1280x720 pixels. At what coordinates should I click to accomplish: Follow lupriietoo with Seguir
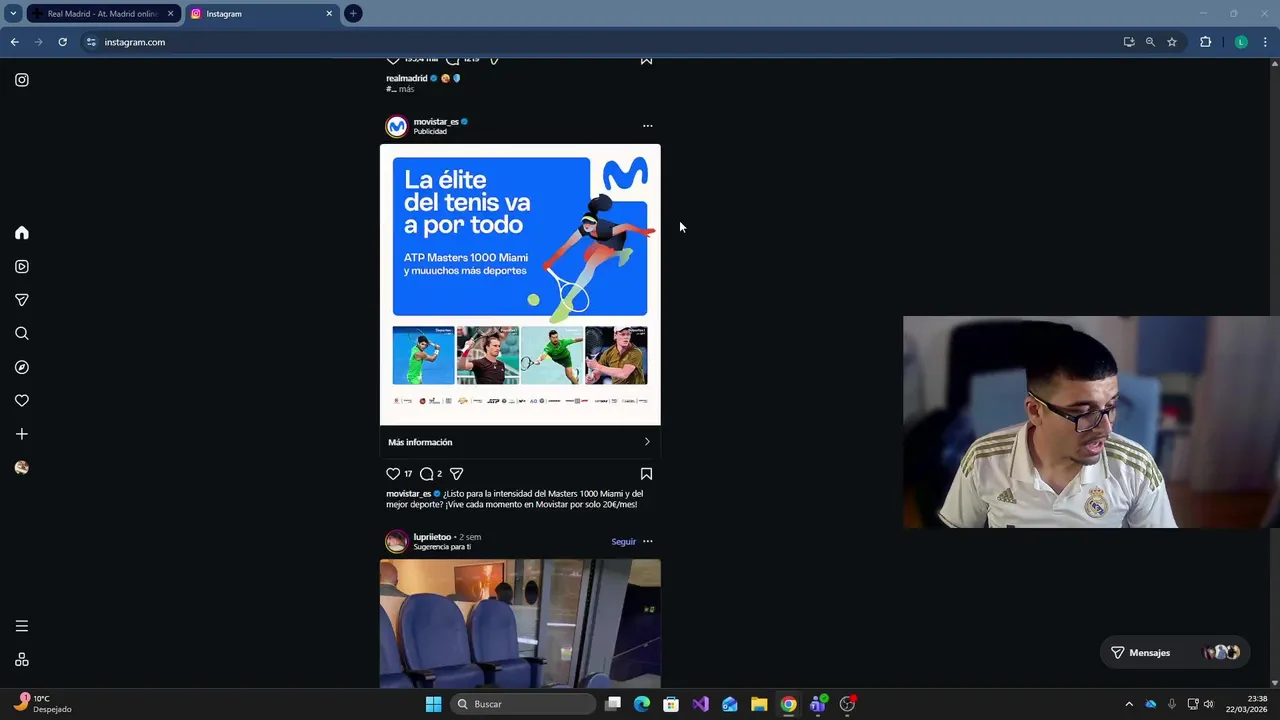[x=623, y=542]
